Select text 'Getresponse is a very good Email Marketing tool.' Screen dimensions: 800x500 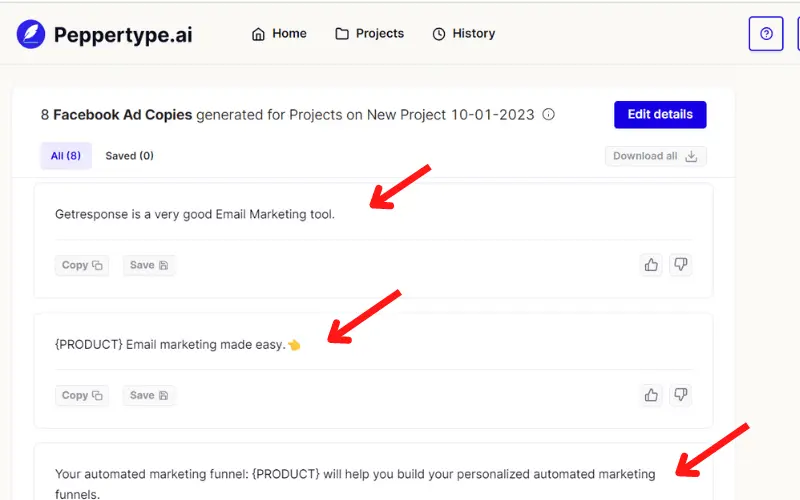click(x=195, y=214)
